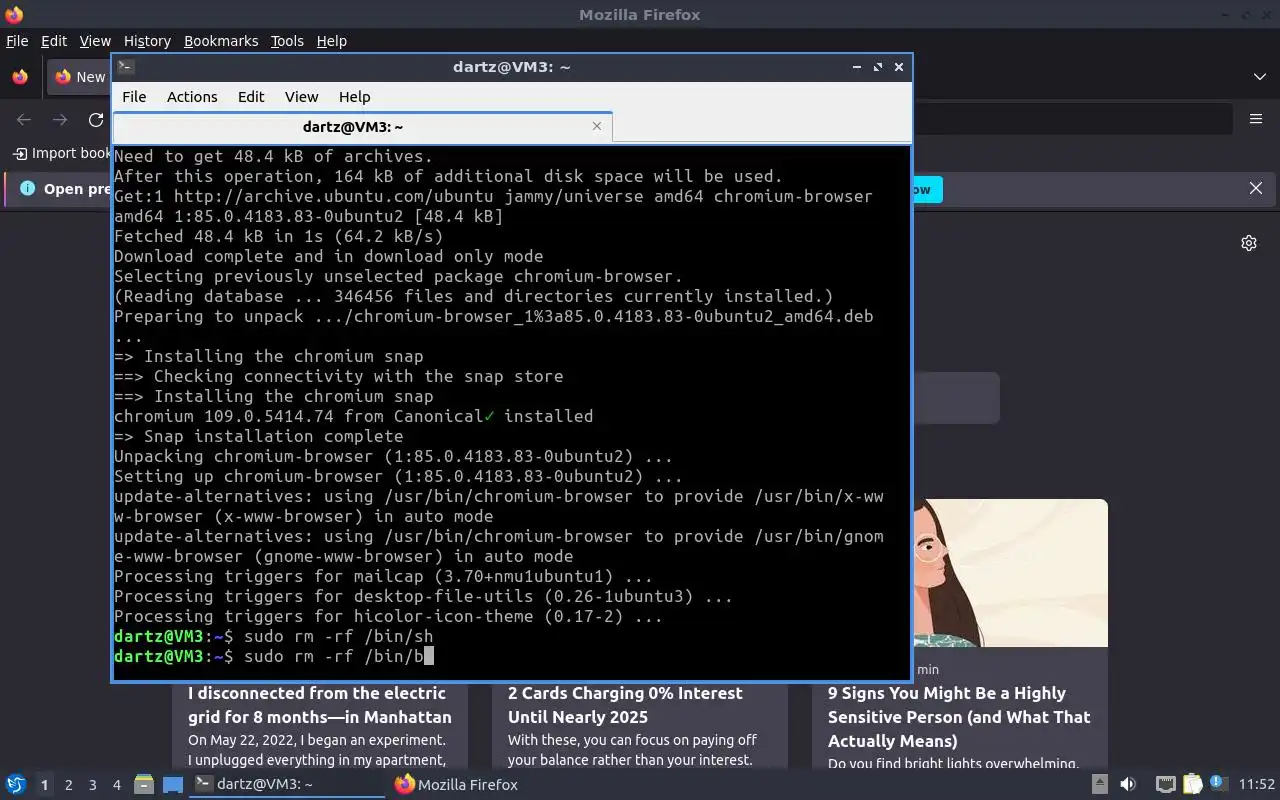Image resolution: width=1280 pixels, height=800 pixels.
Task: Click the 'Fetched 48.4 kB in 1s' terminal line
Action: 278,236
